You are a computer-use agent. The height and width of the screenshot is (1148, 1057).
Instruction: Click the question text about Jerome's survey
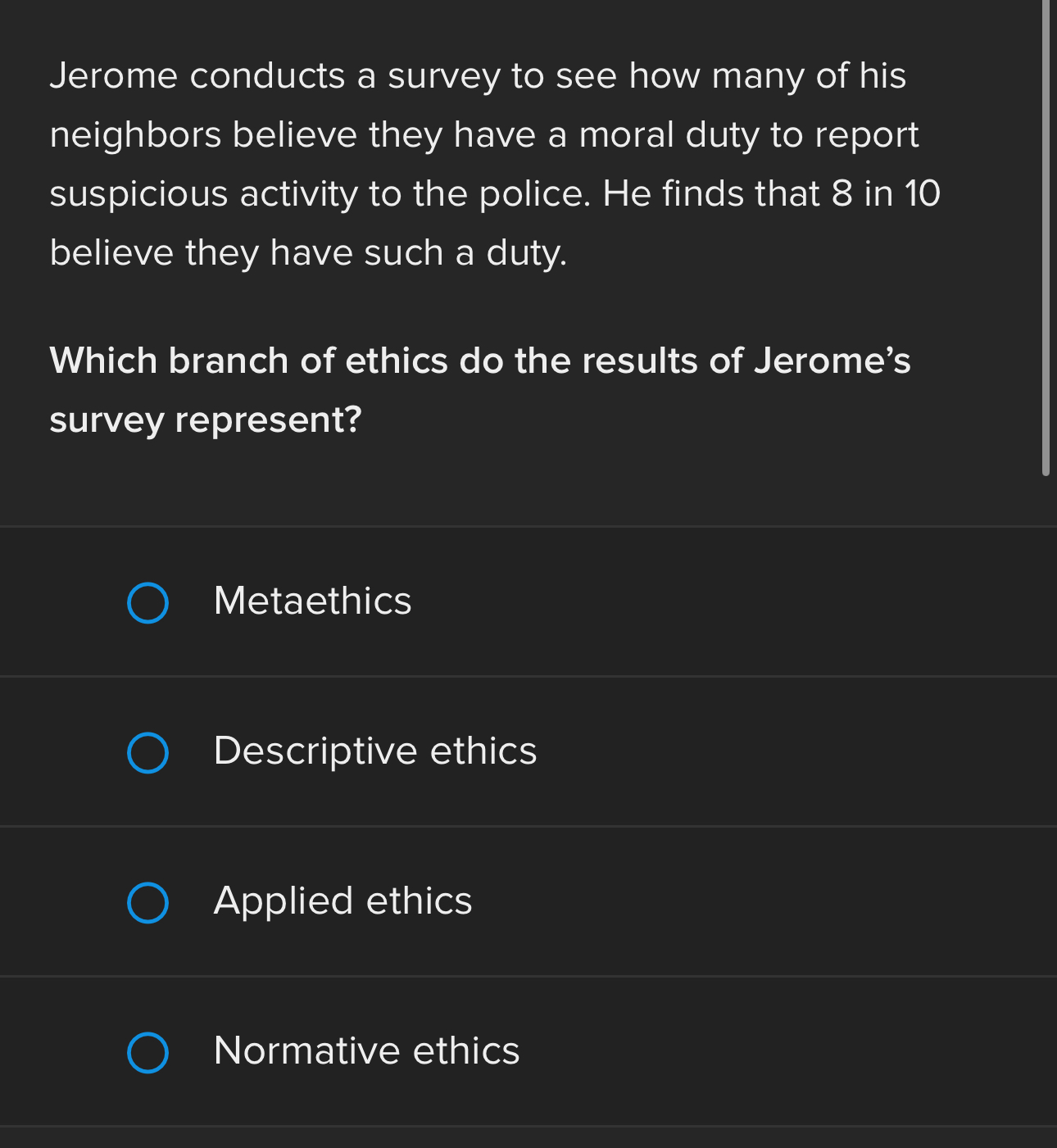479,389
